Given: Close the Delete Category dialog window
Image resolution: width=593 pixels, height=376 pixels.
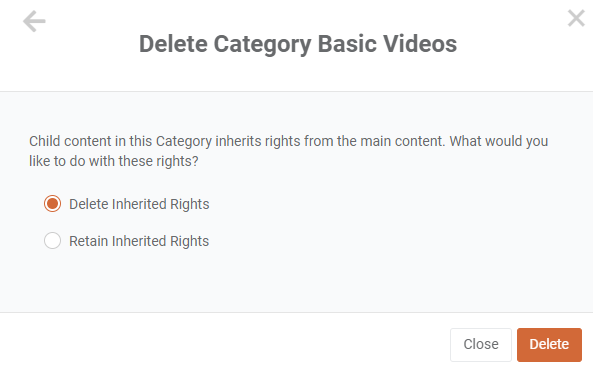Looking at the screenshot, I should [x=576, y=18].
